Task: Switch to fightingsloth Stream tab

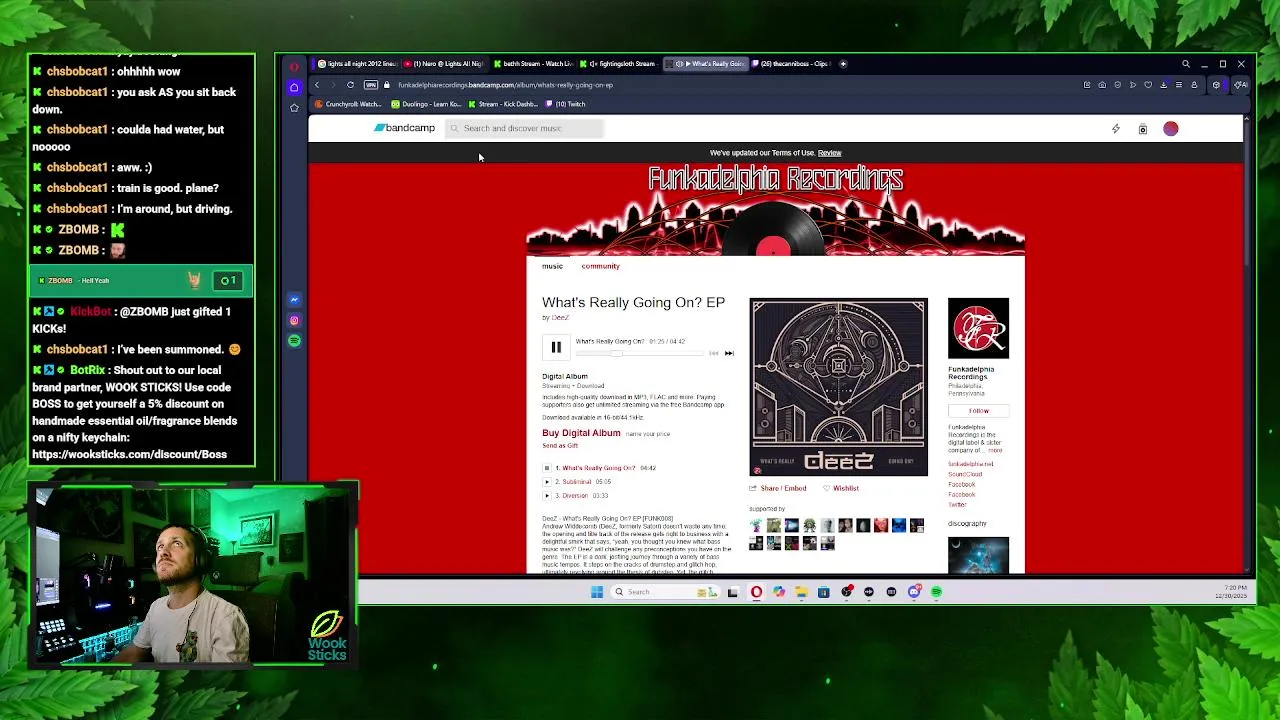Action: click(x=619, y=64)
